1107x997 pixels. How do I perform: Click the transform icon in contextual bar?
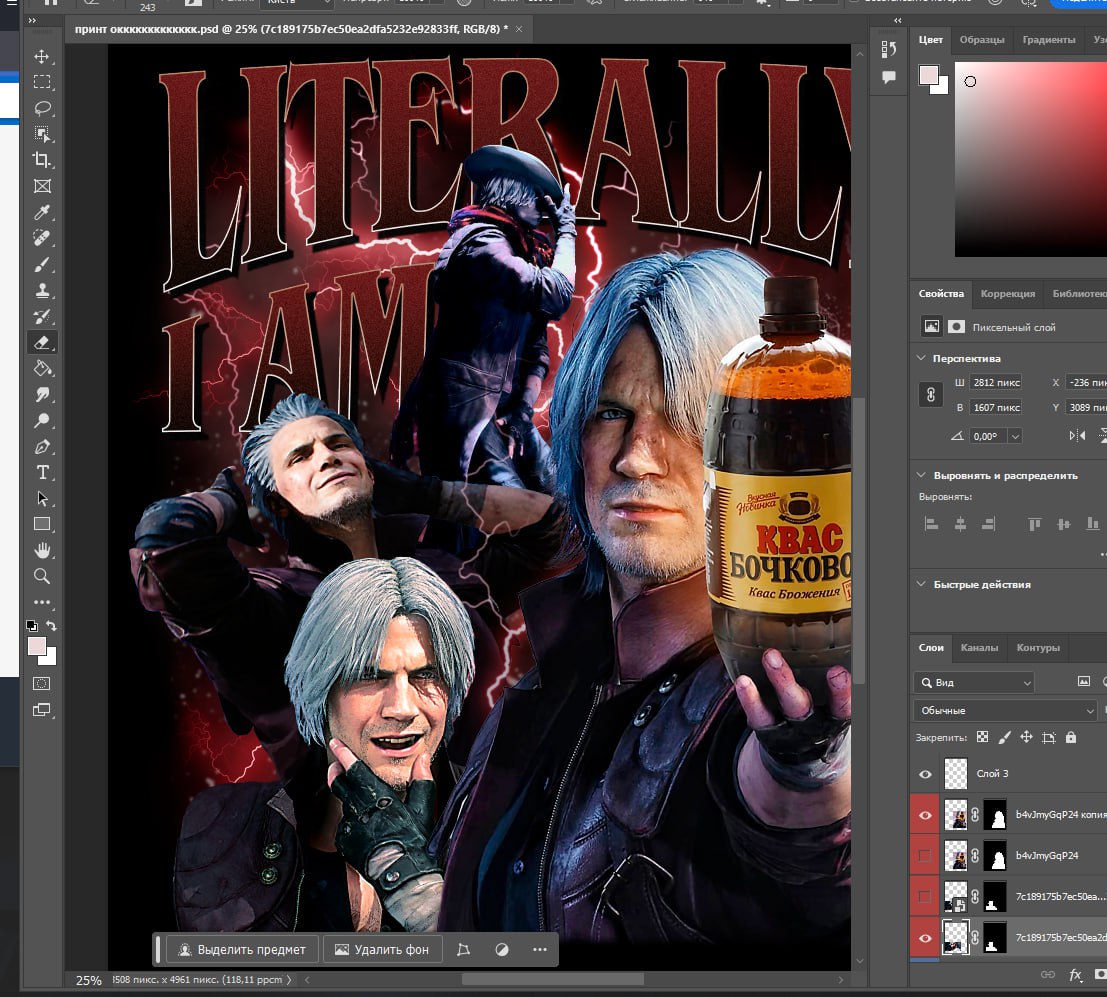pos(464,950)
